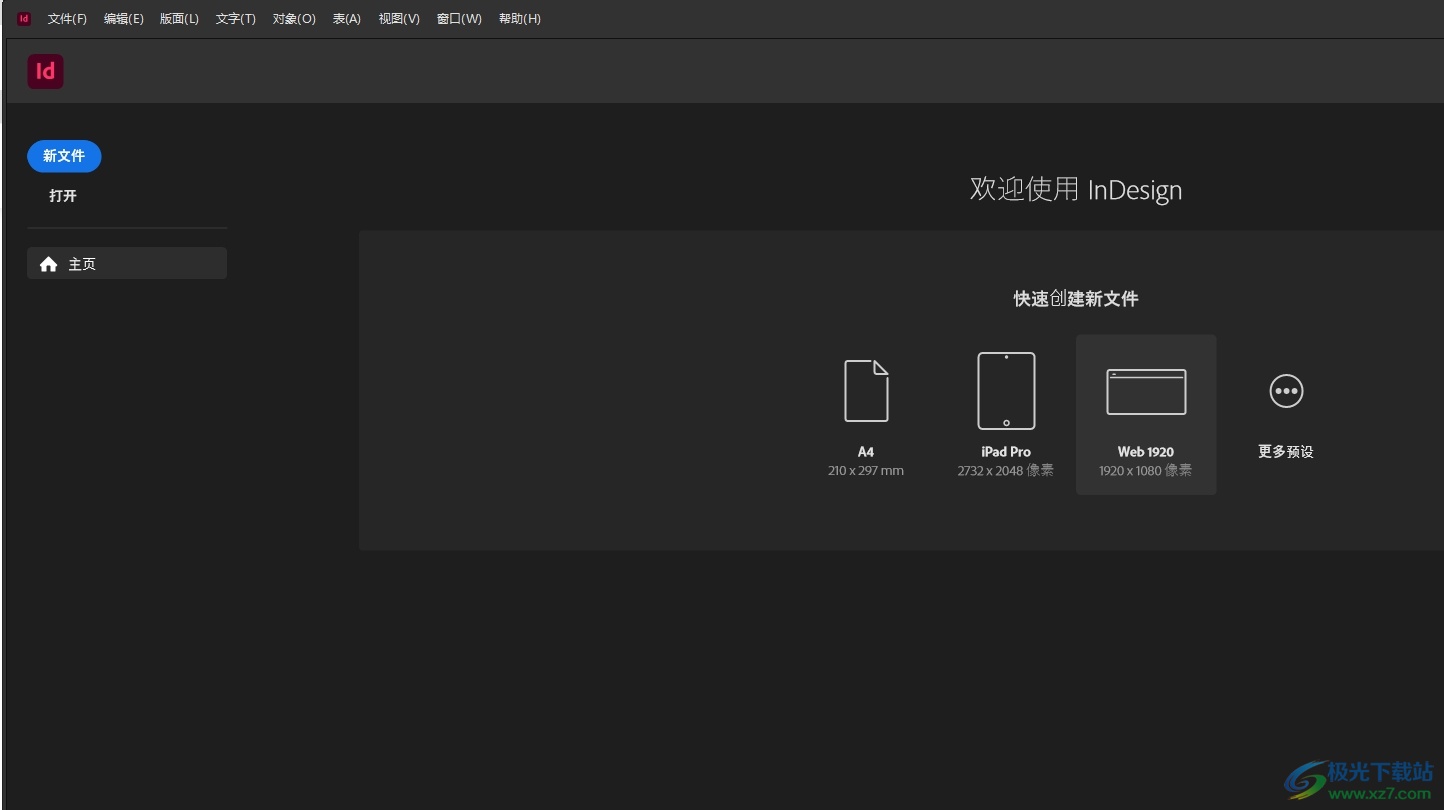Image resolution: width=1444 pixels, height=810 pixels.
Task: Click the iPad Pro preset name
Action: (1006, 452)
